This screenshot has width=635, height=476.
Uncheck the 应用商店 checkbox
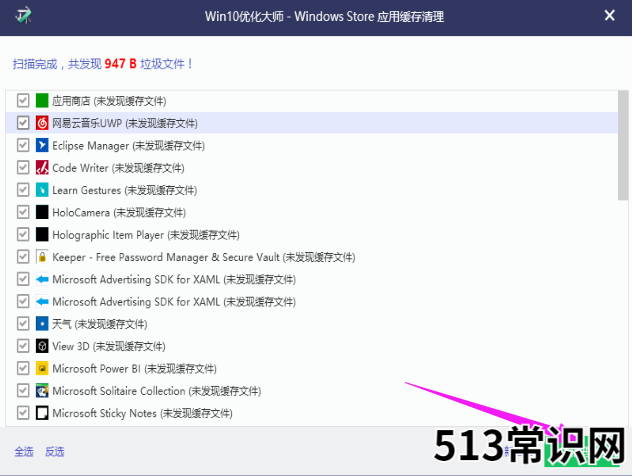23,100
